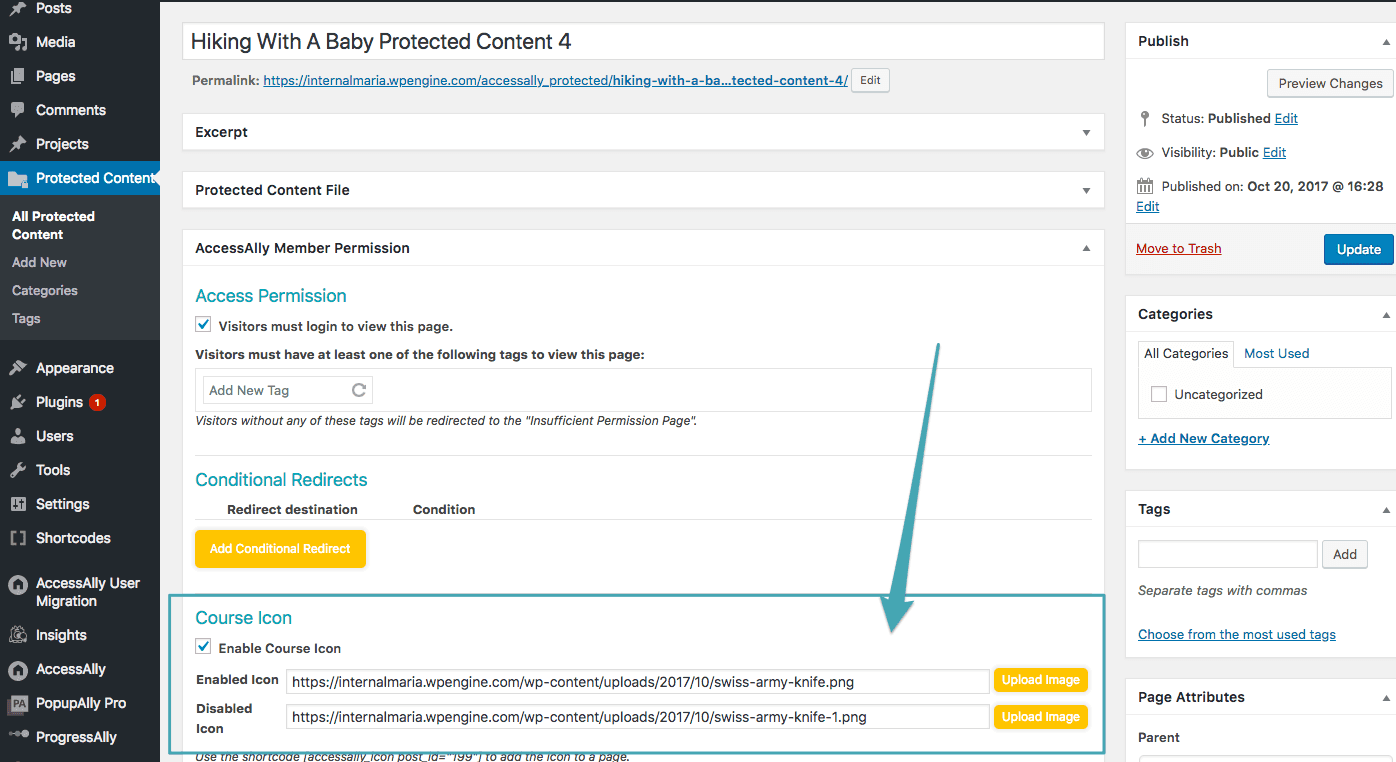Click the Tools wrench icon

click(x=17, y=470)
